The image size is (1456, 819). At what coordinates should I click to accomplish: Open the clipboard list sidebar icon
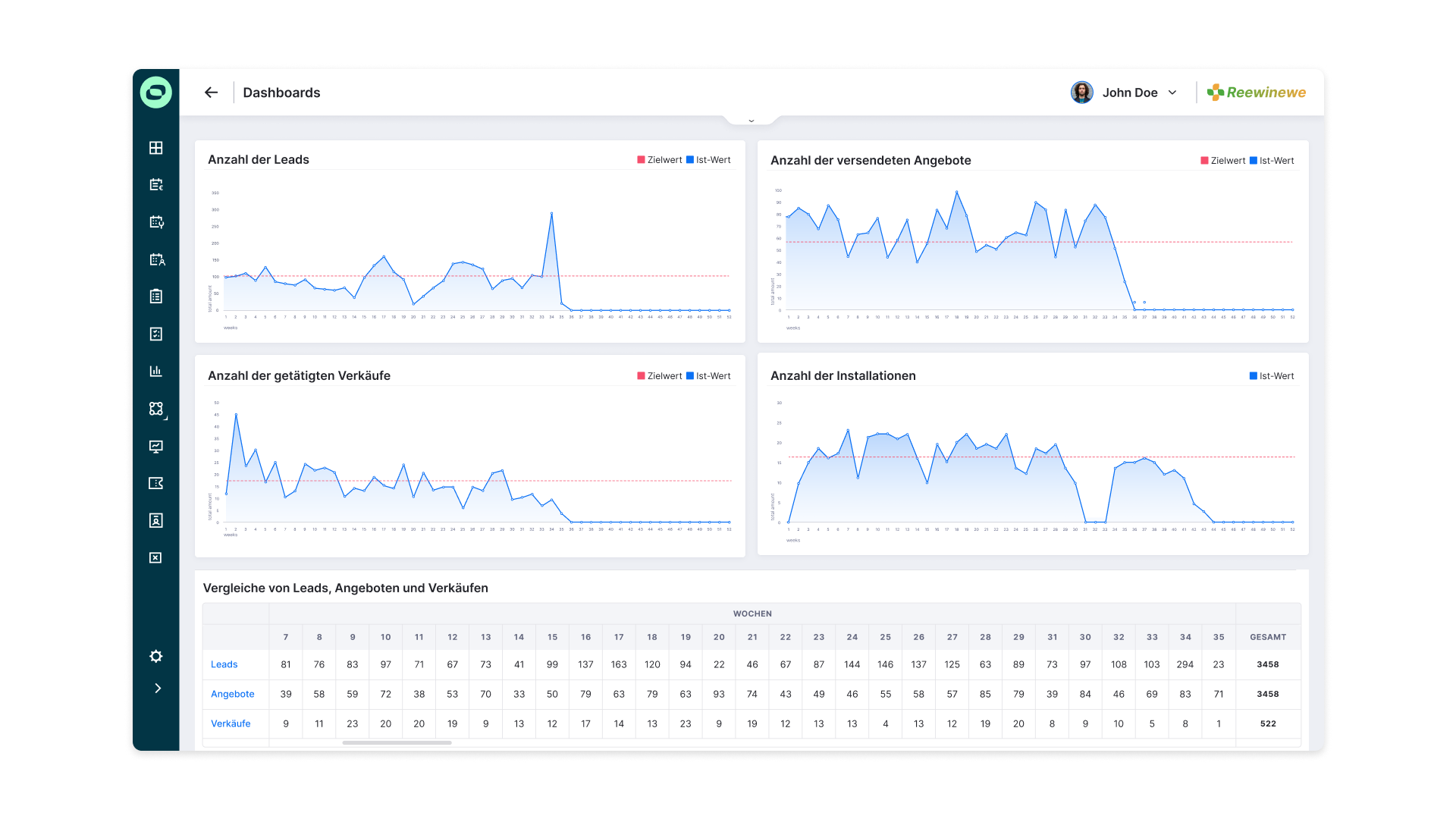coord(155,297)
